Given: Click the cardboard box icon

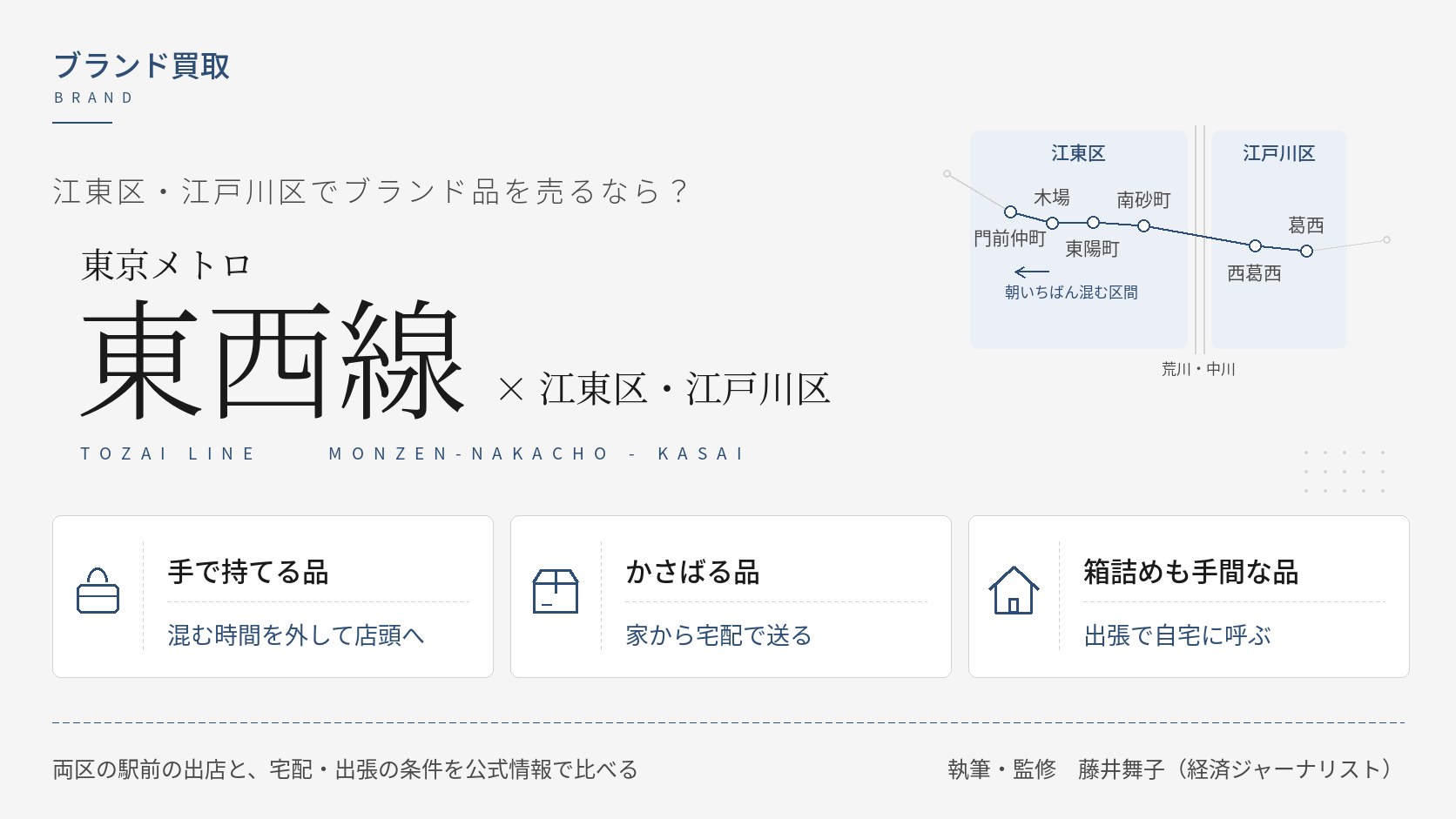Looking at the screenshot, I should pos(556,591).
